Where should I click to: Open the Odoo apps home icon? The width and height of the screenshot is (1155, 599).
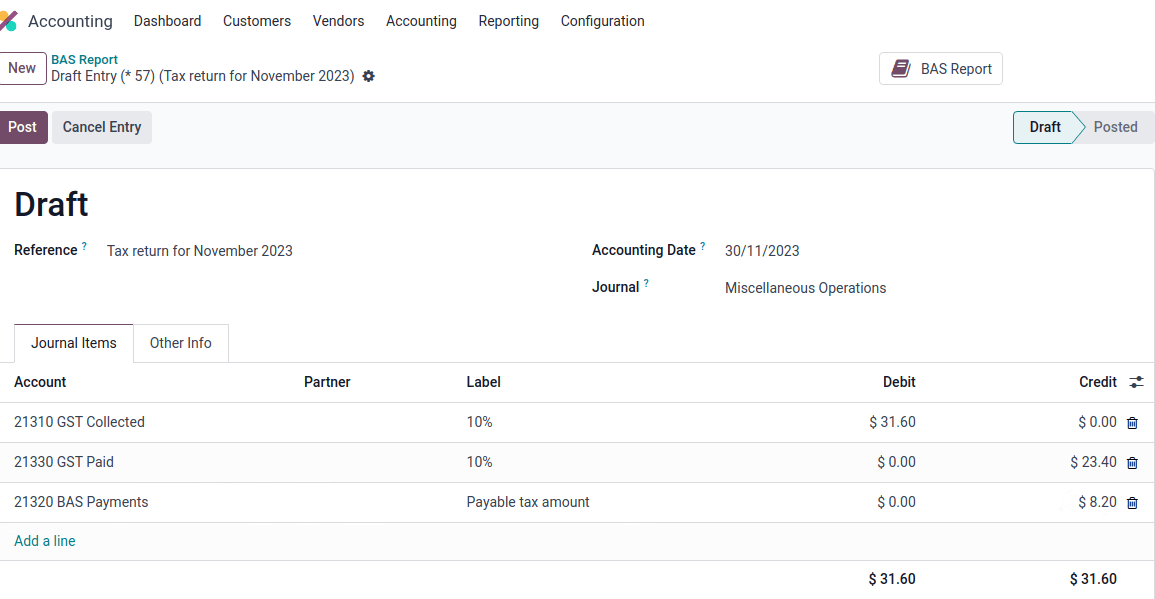click(12, 20)
